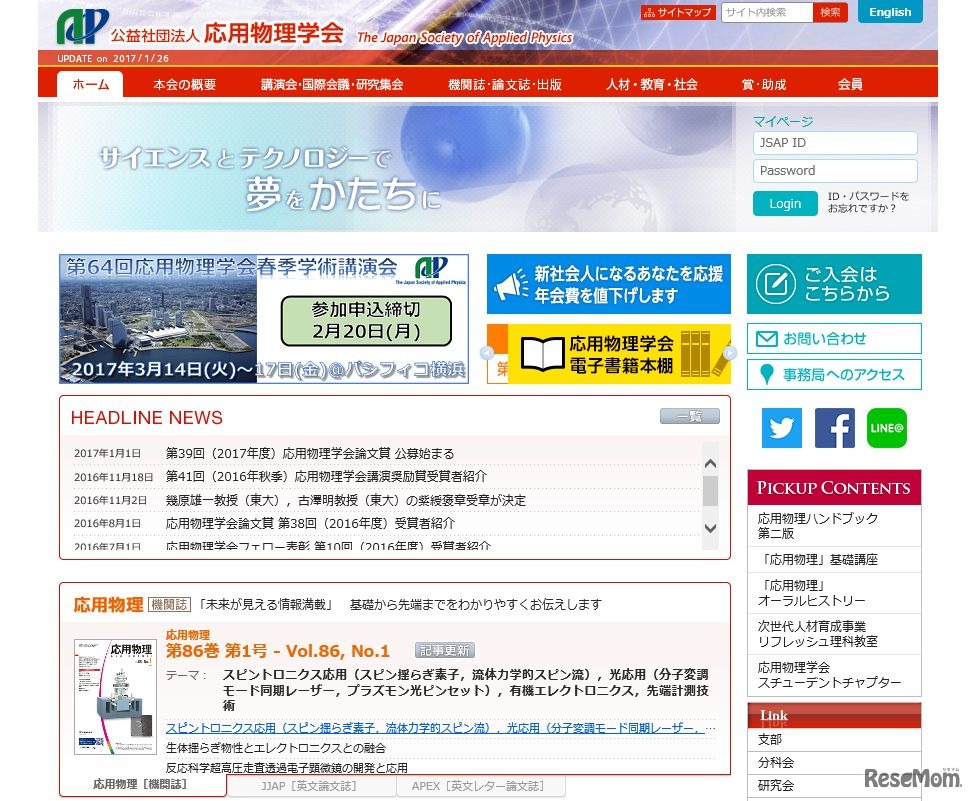Open 反応科学超高圧走査透過電子顕微鏡の開発と応用 article

(x=287, y=768)
